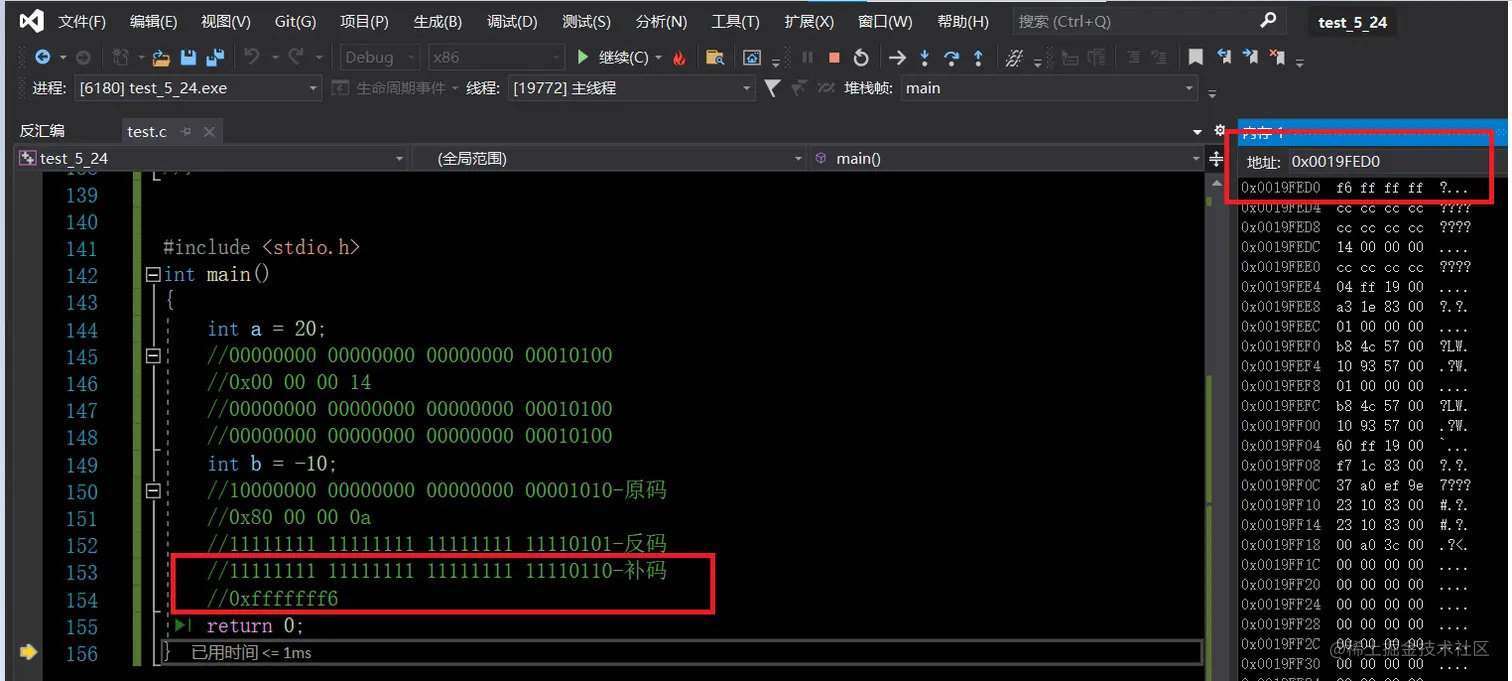
Task: Click the Visual Studio logo icon
Action: (x=31, y=21)
